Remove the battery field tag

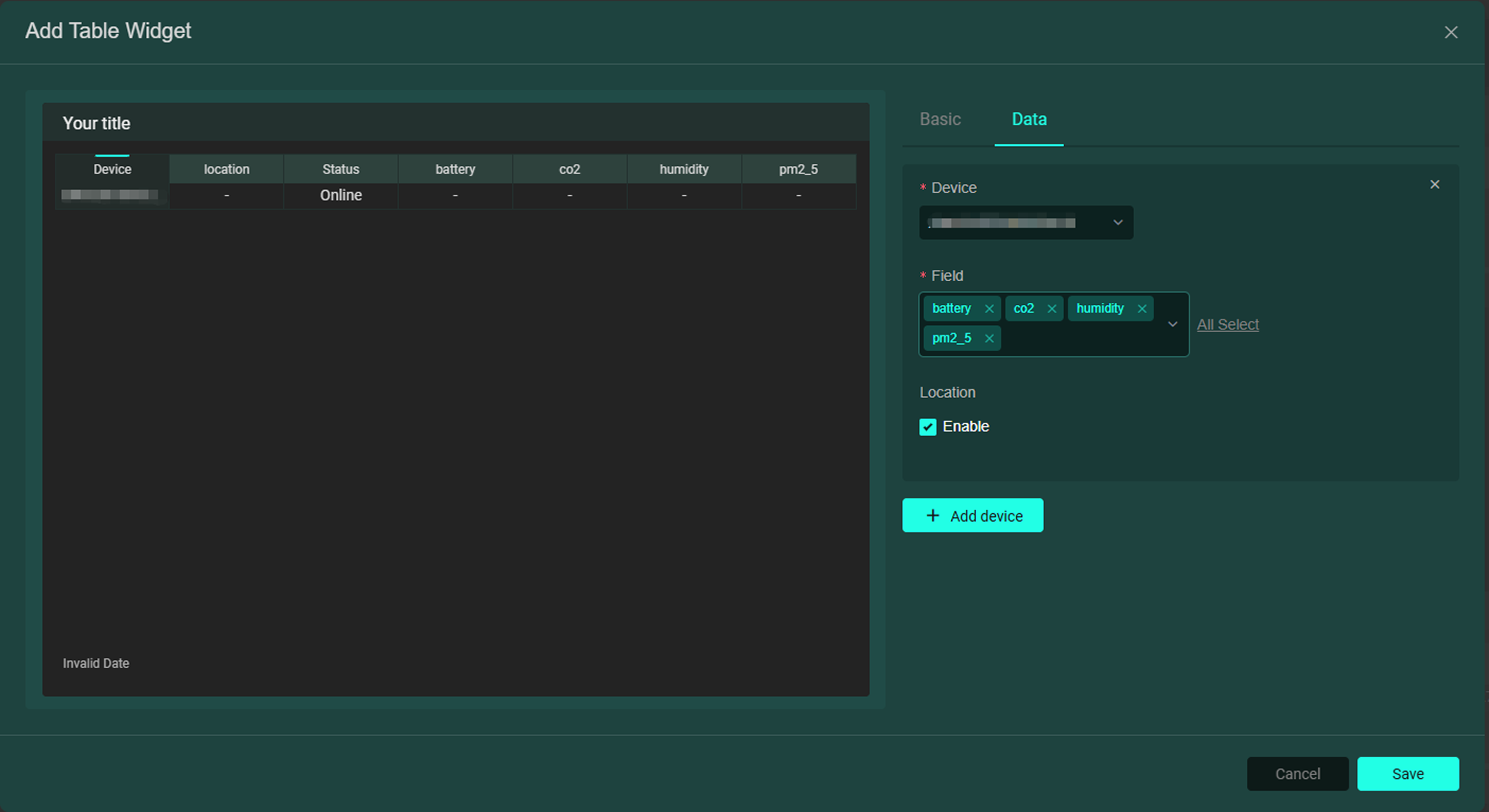pyautogui.click(x=989, y=309)
